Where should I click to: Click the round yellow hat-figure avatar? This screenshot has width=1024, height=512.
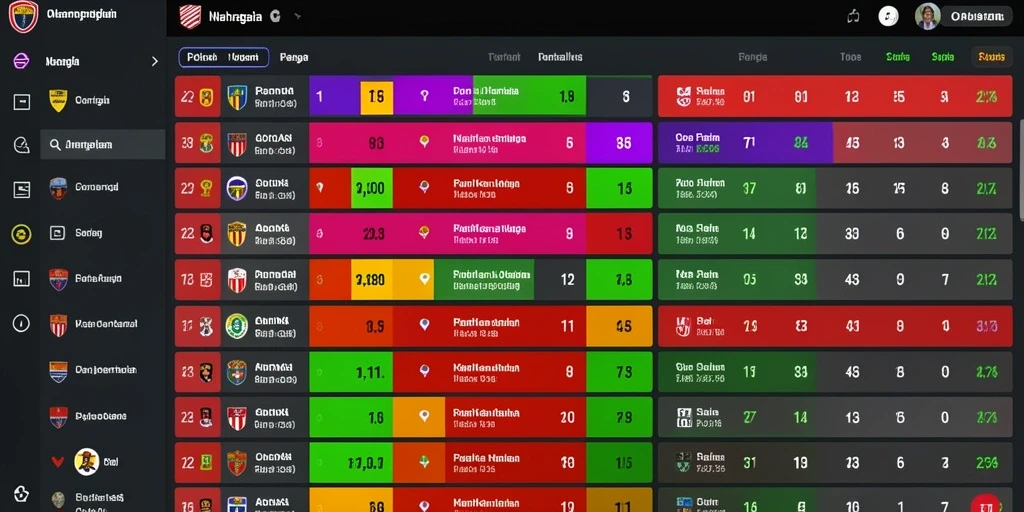point(86,462)
